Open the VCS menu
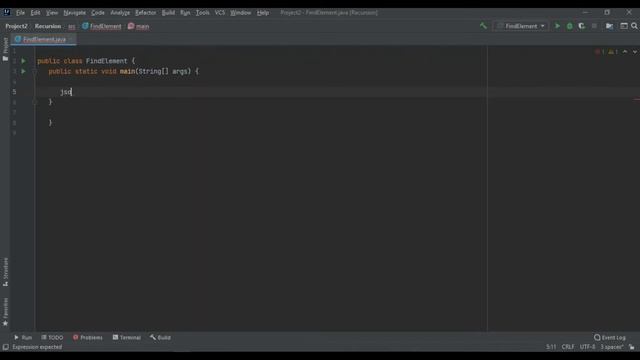The height and width of the screenshot is (360, 640). [220, 13]
